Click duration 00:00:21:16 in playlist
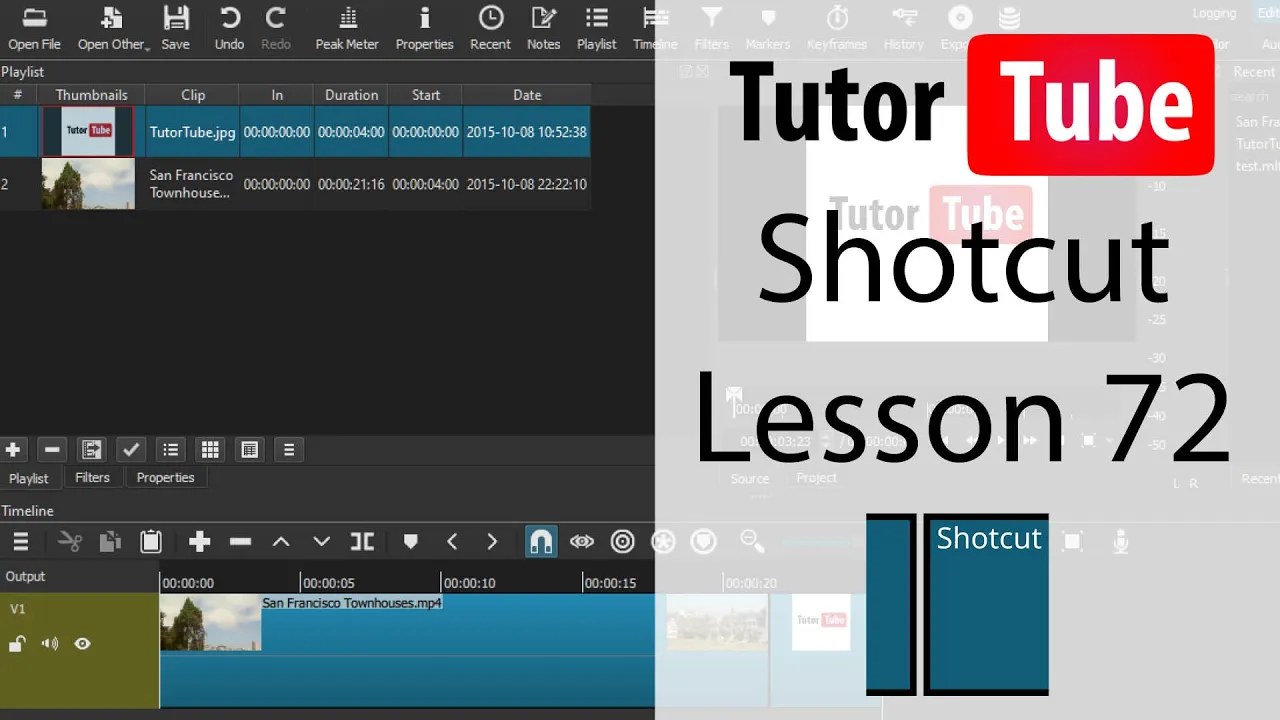 pos(352,184)
